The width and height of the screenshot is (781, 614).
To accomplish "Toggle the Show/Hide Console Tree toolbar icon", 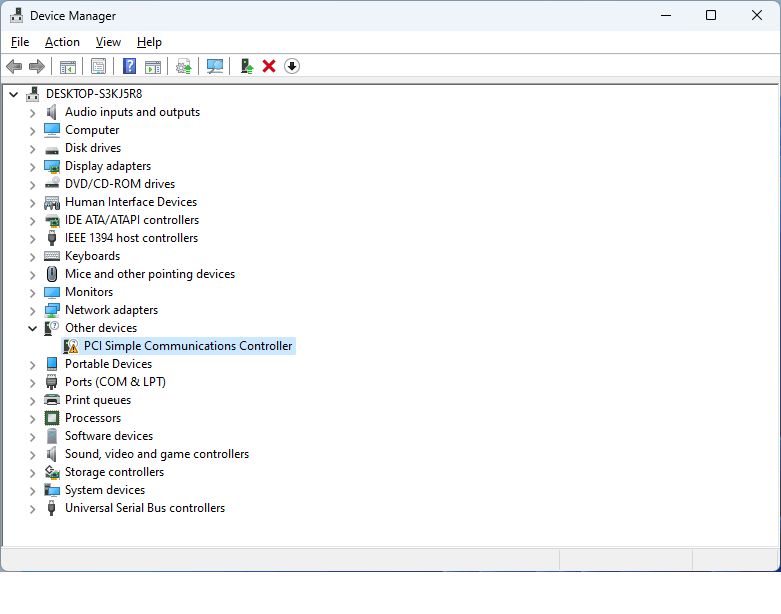I will click(68, 66).
